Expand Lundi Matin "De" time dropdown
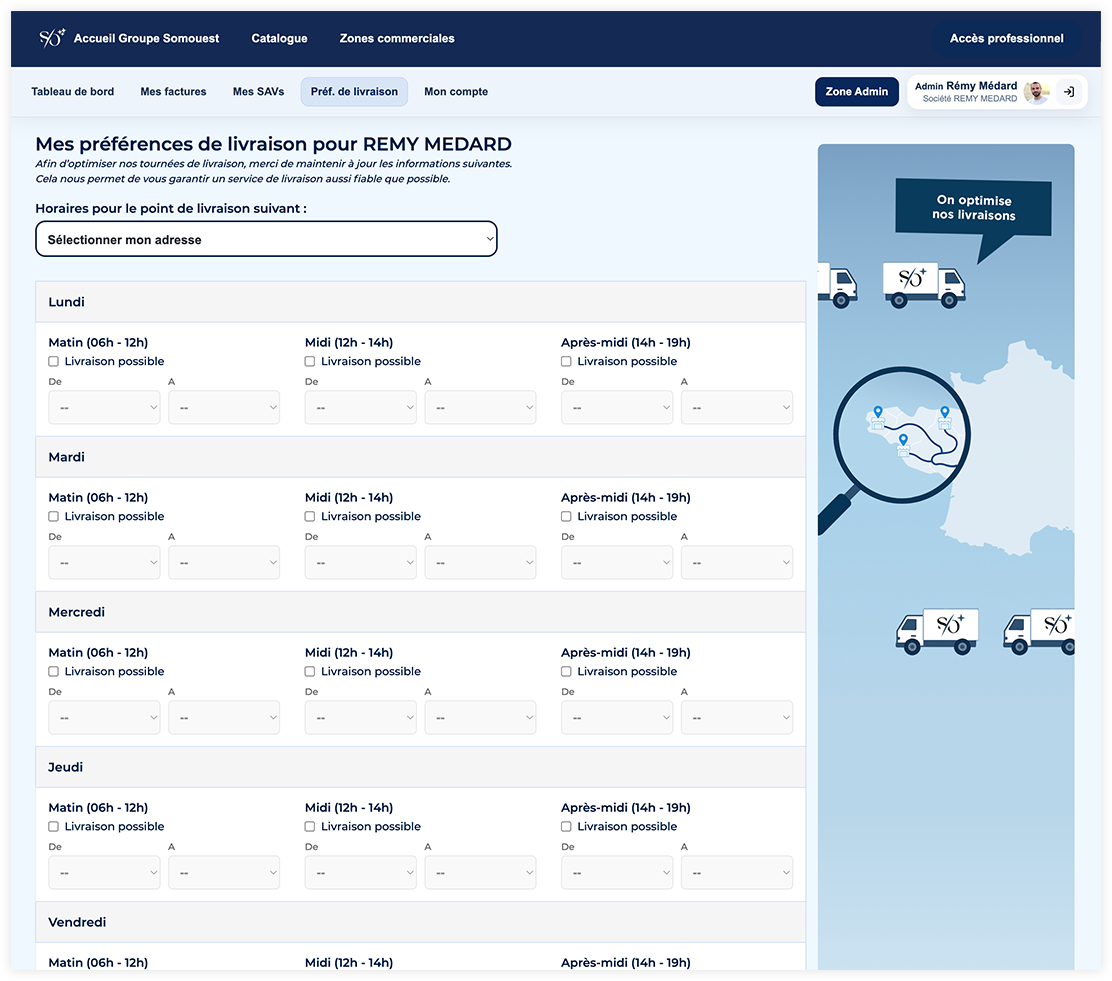This screenshot has height=981, width=1112. (x=104, y=408)
